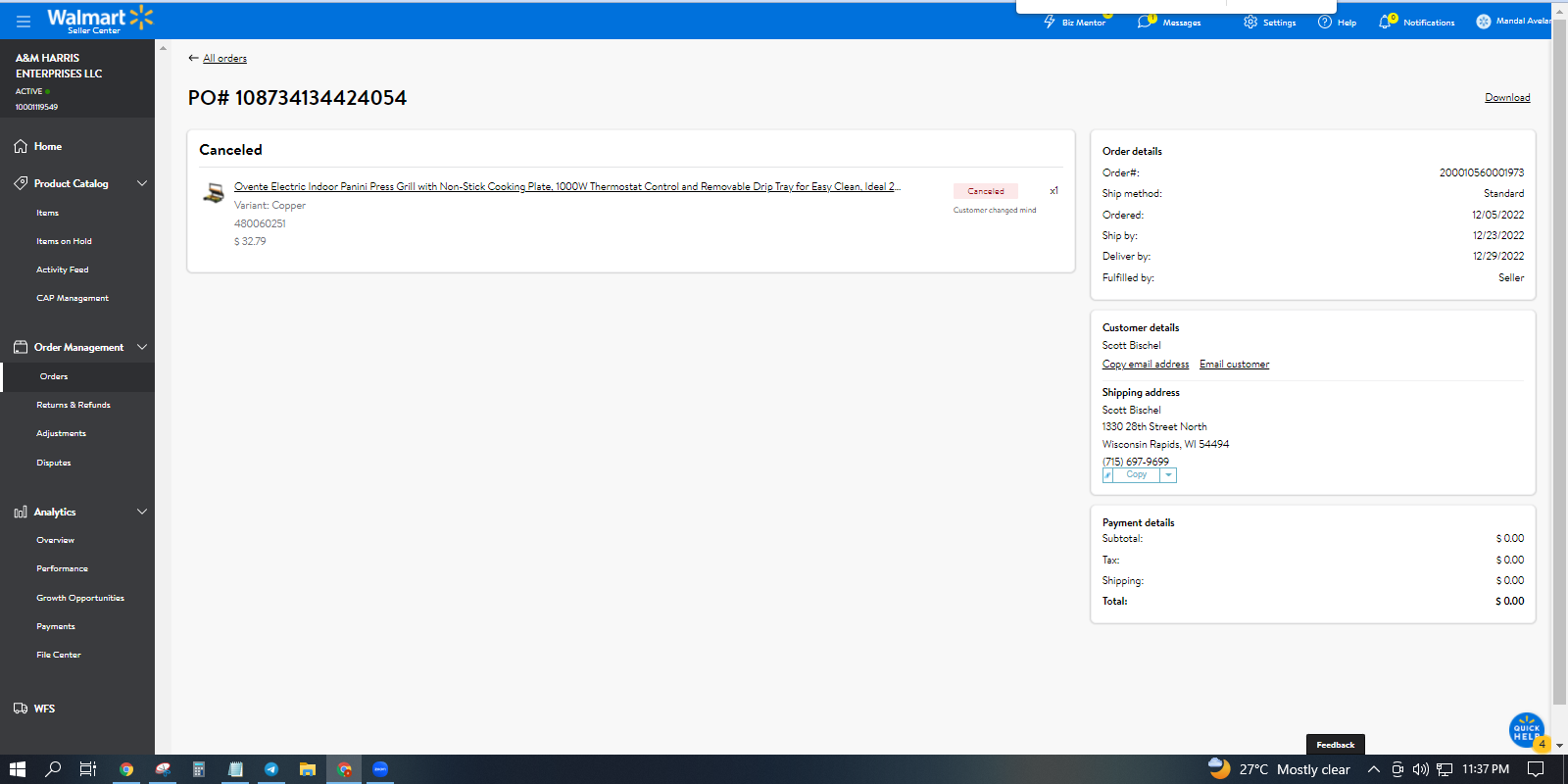Click Copy email address link
The image size is (1568, 784).
click(x=1146, y=365)
